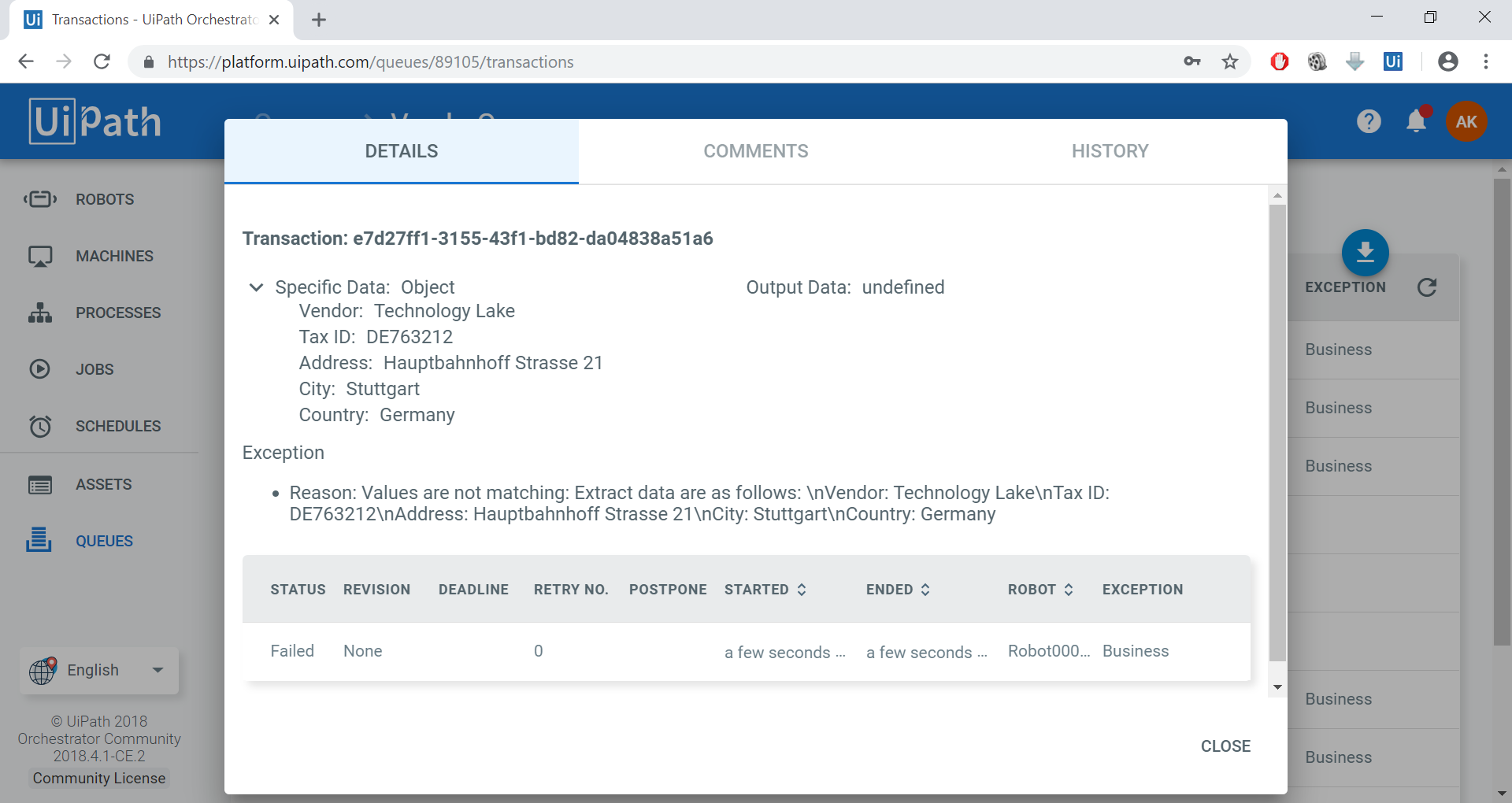Bookmark this page with the star

tap(1230, 61)
